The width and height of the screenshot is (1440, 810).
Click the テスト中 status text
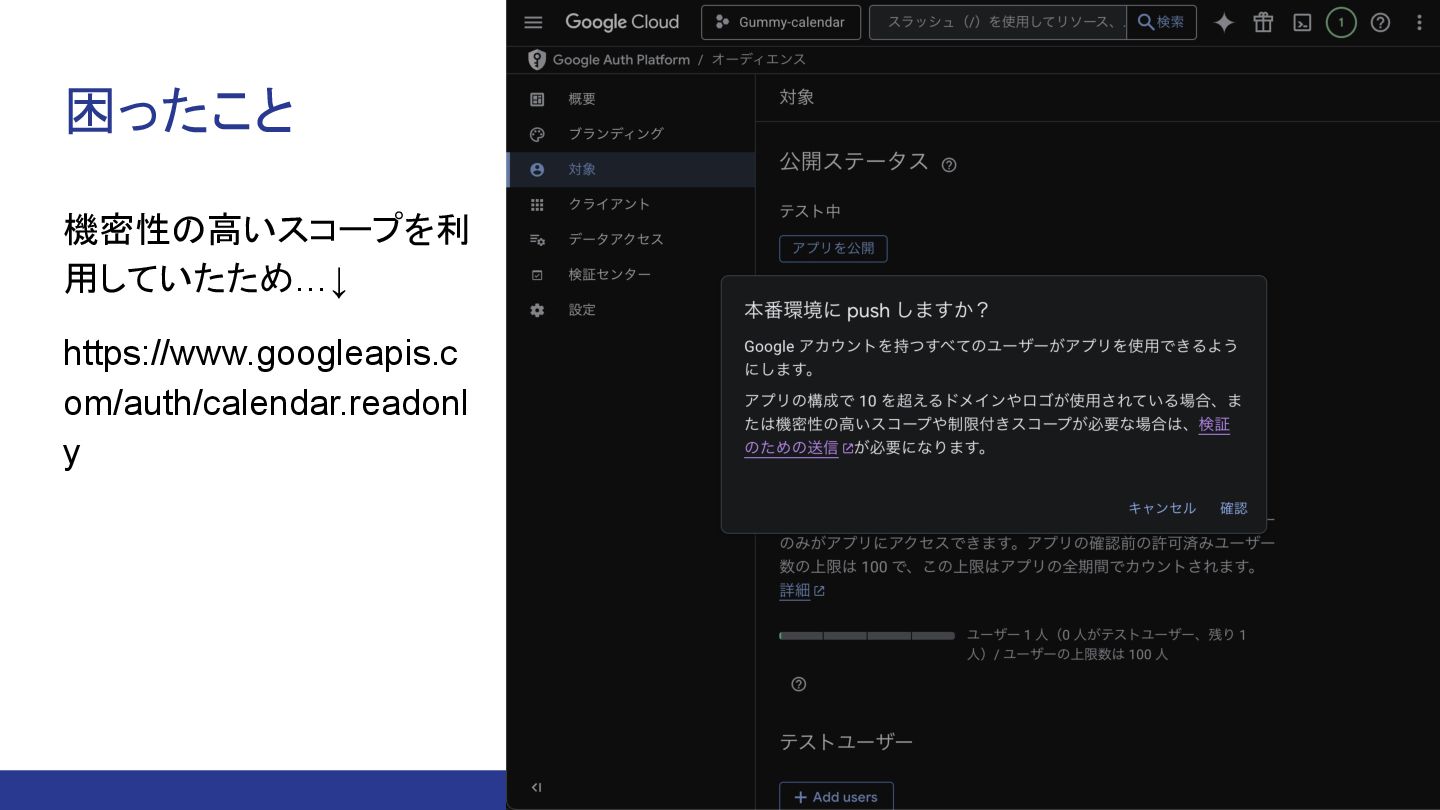coord(810,211)
